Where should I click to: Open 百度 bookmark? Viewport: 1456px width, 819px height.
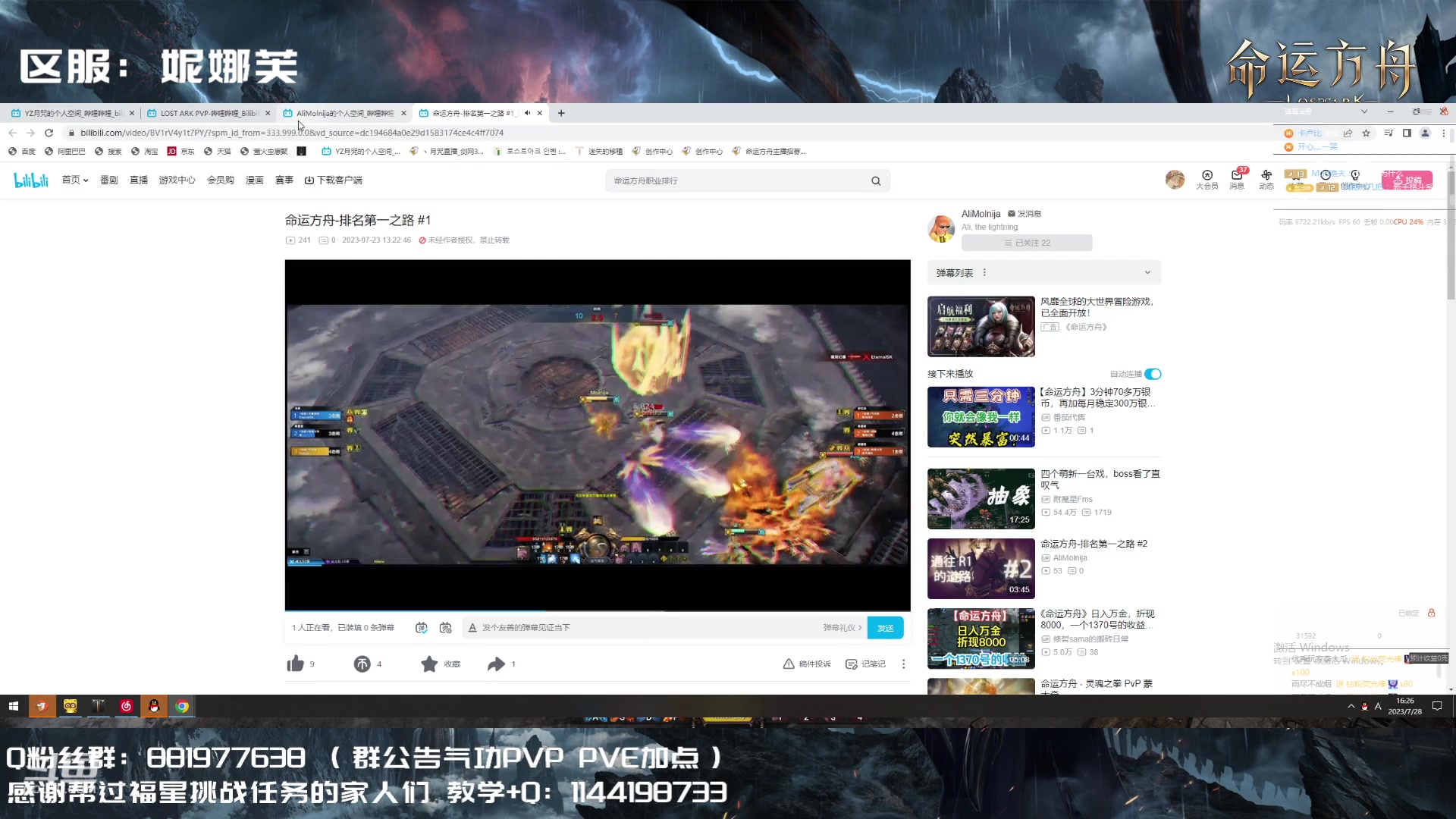(22, 152)
